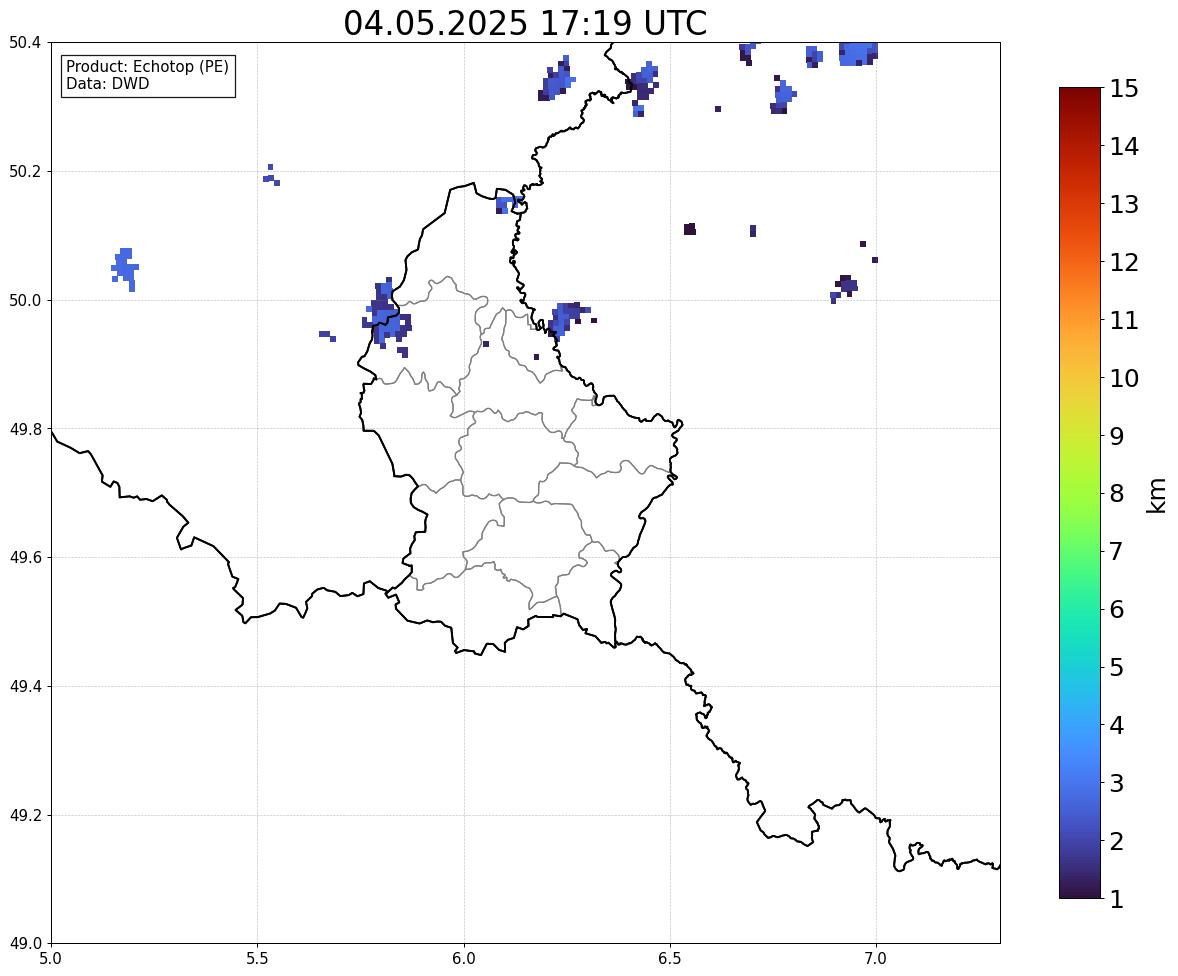The width and height of the screenshot is (1178, 976).
Task: Select the latitude tick label 50.0
Action: pos(25,301)
